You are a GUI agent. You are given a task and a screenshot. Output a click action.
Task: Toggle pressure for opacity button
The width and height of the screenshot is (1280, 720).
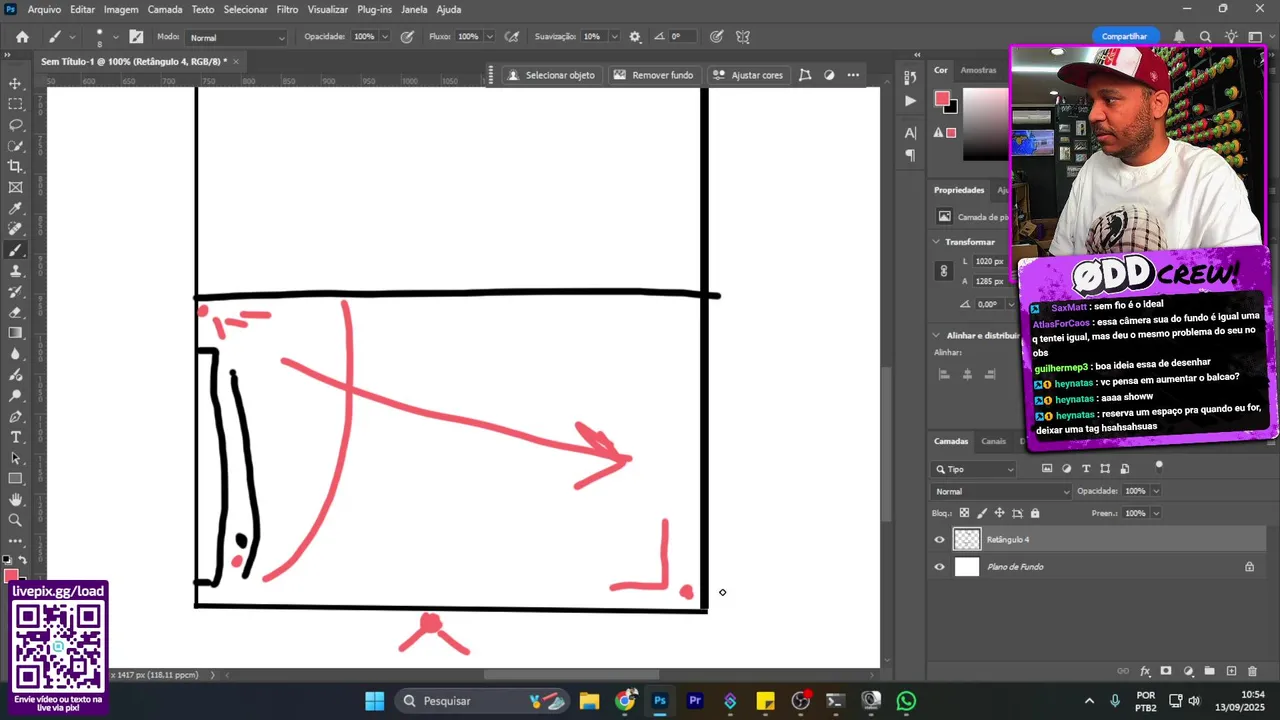coord(407,37)
